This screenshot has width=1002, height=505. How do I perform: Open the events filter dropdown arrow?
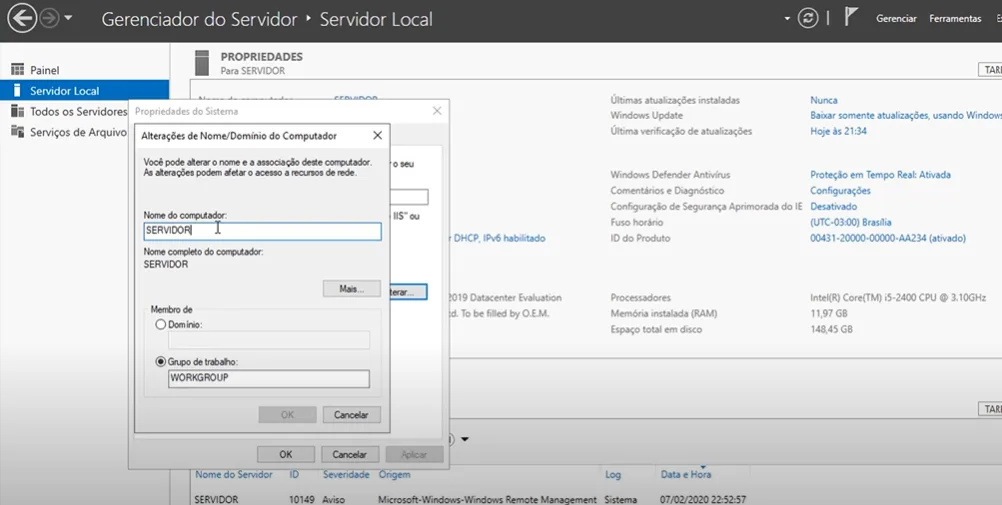pos(465,439)
